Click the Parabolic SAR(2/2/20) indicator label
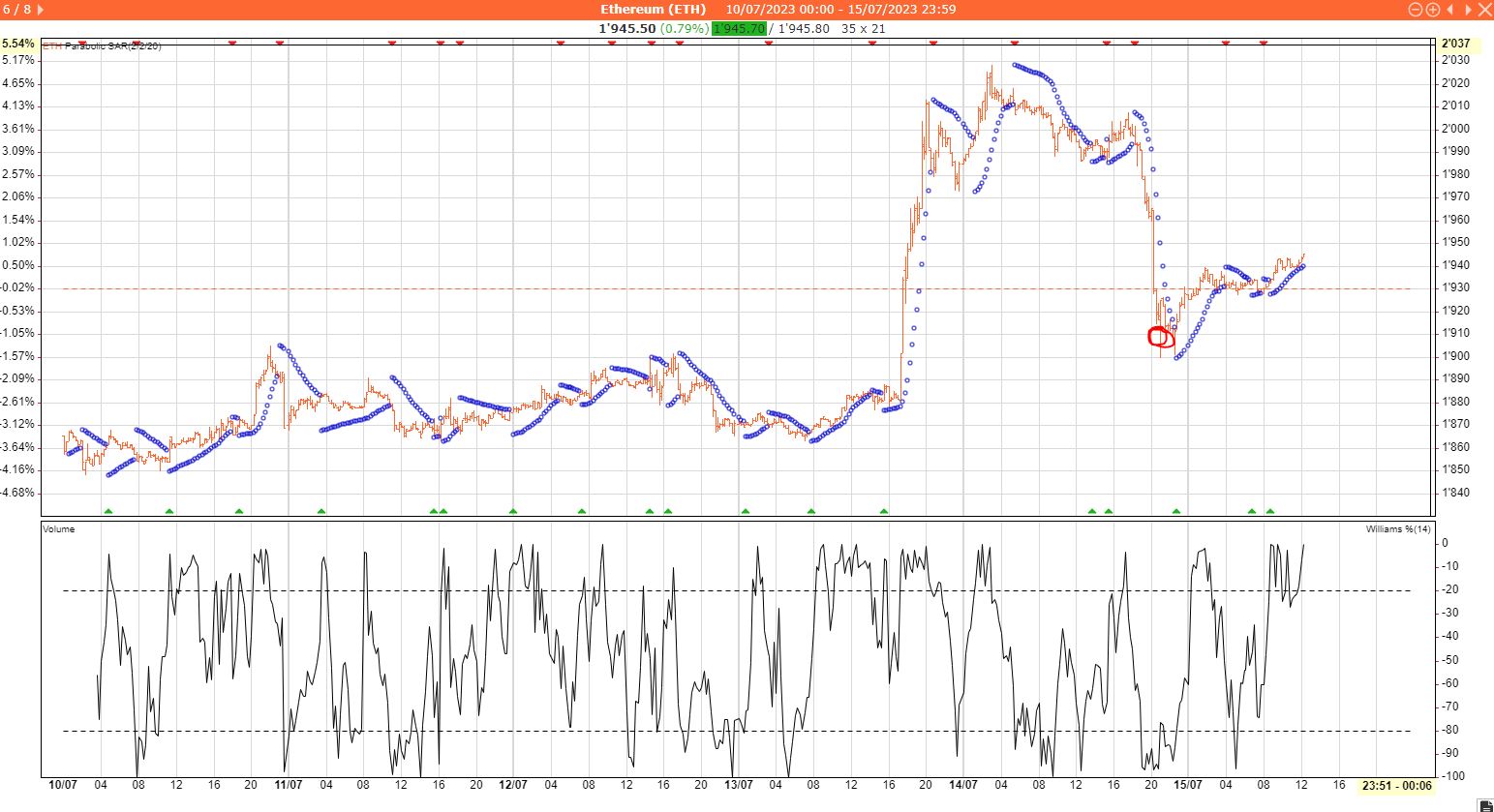Screen dimensions: 1494x812 112,45
